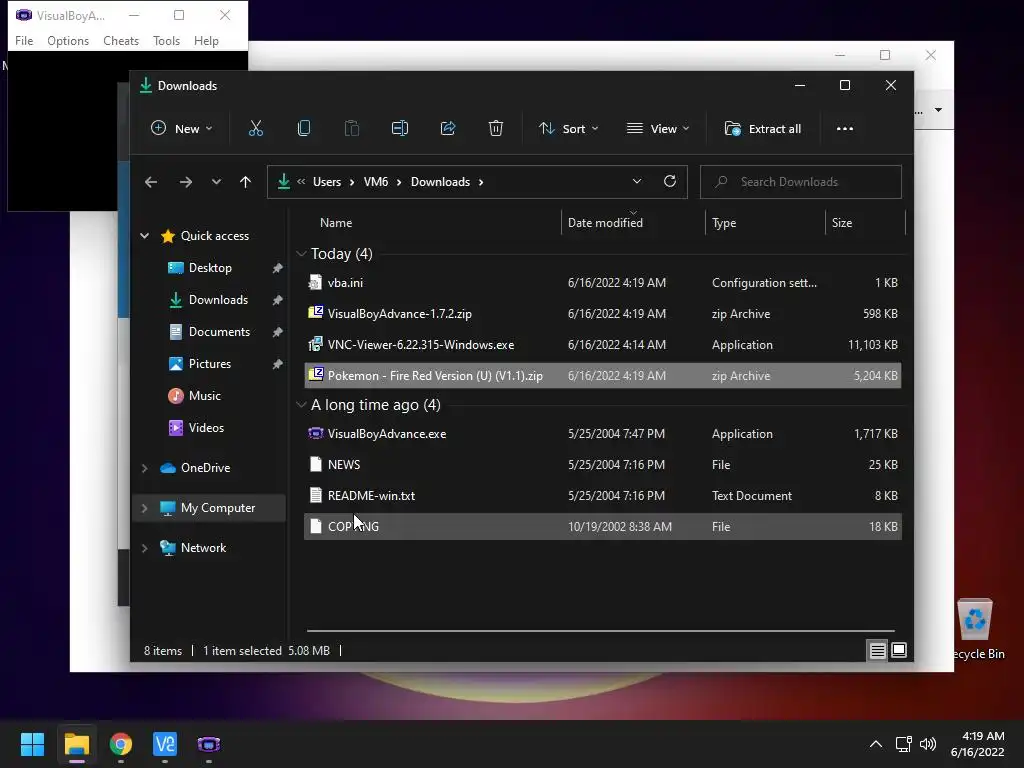
Task: Click the Rename icon in toolbar
Action: 400,129
